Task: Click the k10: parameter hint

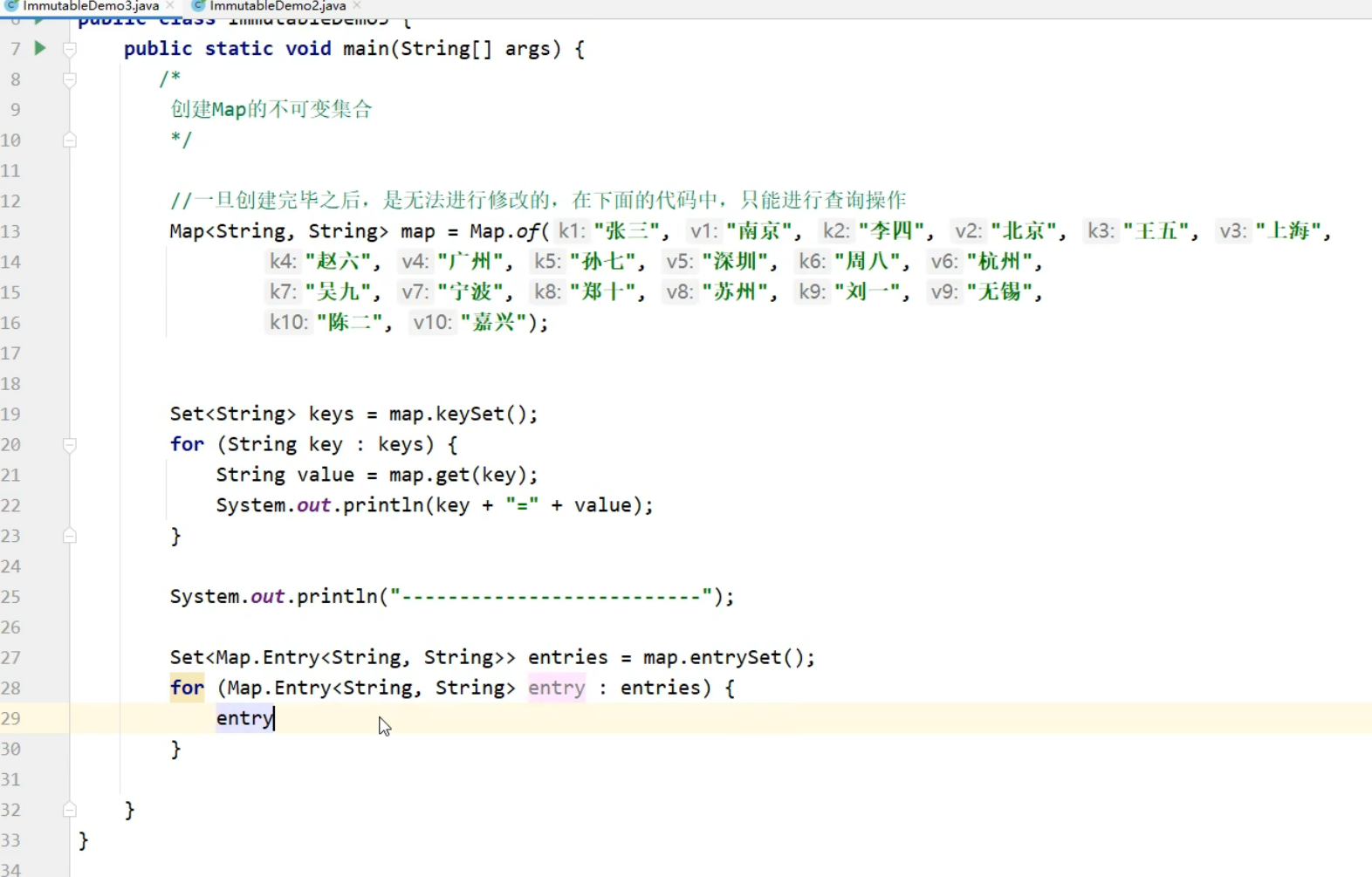Action: pyautogui.click(x=288, y=323)
